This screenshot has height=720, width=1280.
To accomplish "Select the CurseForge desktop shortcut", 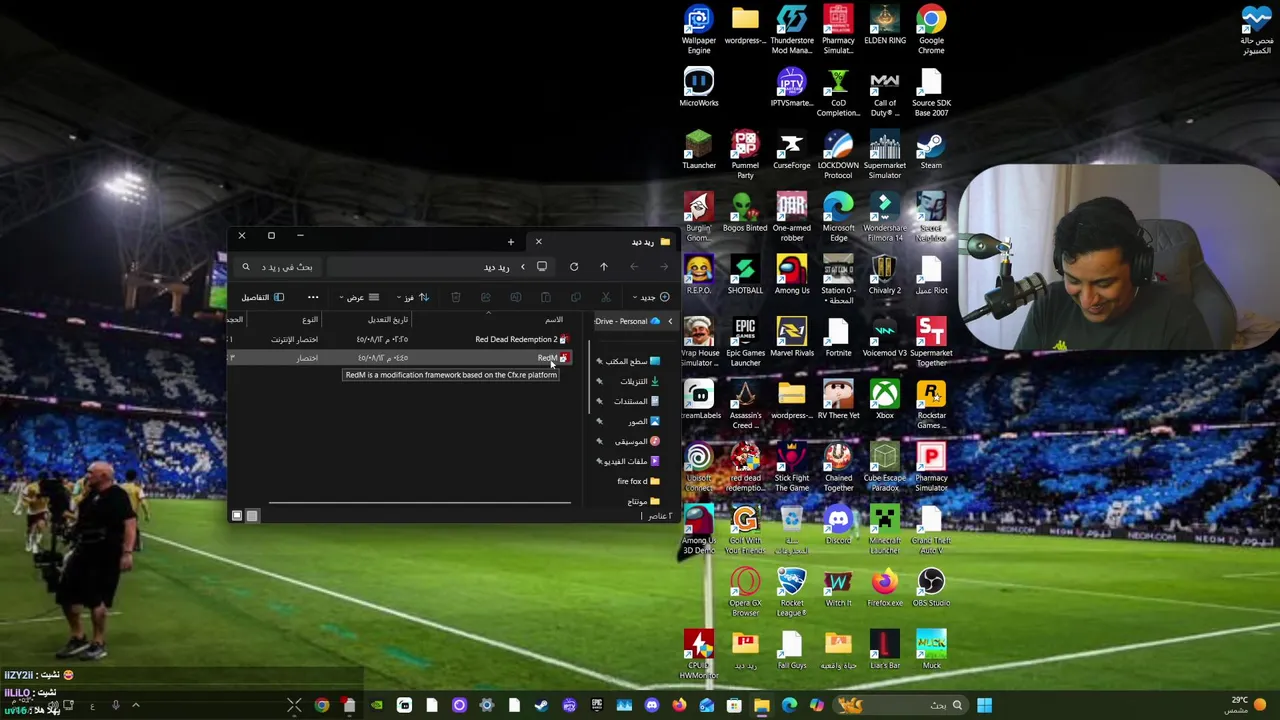I will tap(791, 150).
